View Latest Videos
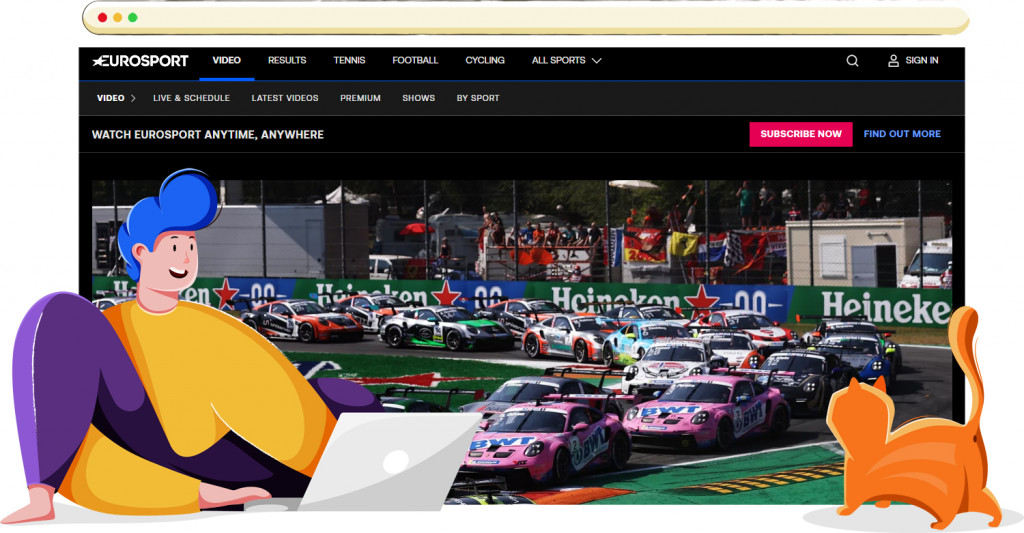 pos(285,98)
